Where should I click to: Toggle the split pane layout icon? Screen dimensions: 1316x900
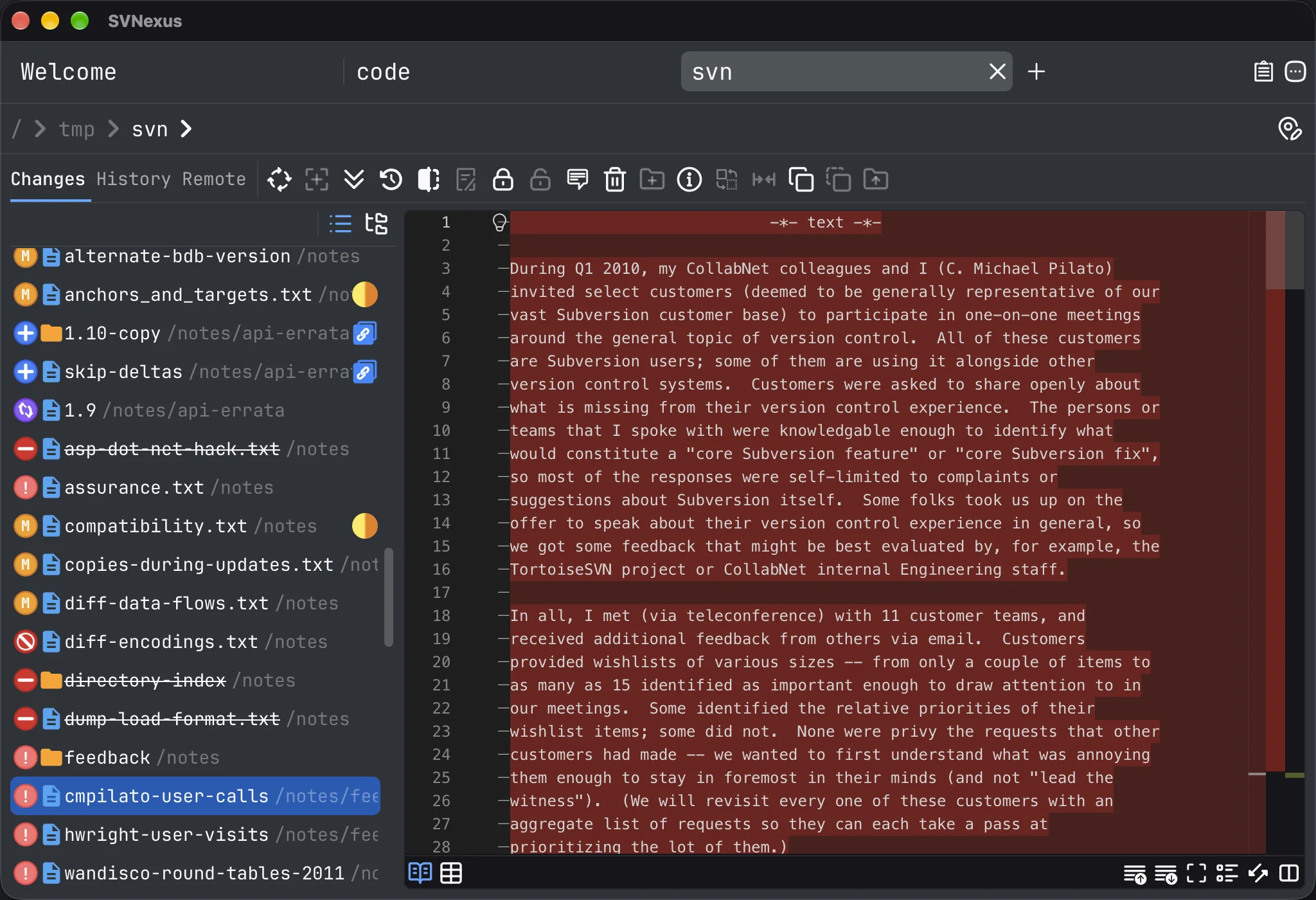[1289, 873]
